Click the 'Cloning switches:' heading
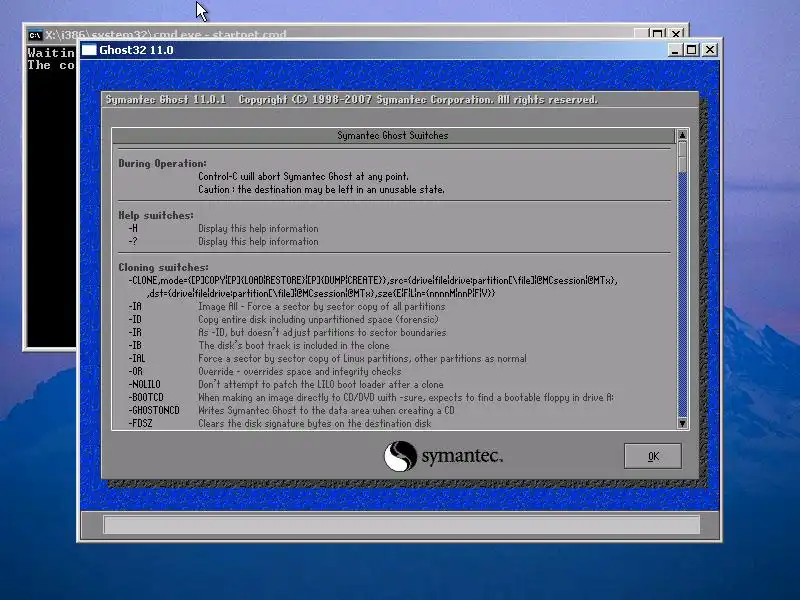The width and height of the screenshot is (800, 600). tap(163, 267)
